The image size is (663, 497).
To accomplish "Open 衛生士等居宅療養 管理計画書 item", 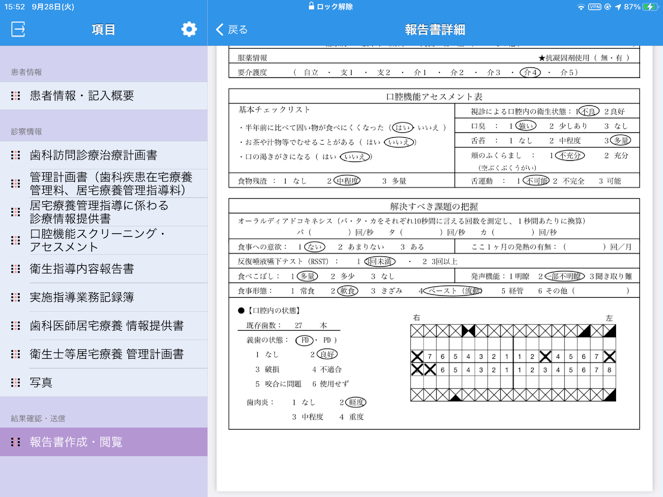I will tap(104, 354).
